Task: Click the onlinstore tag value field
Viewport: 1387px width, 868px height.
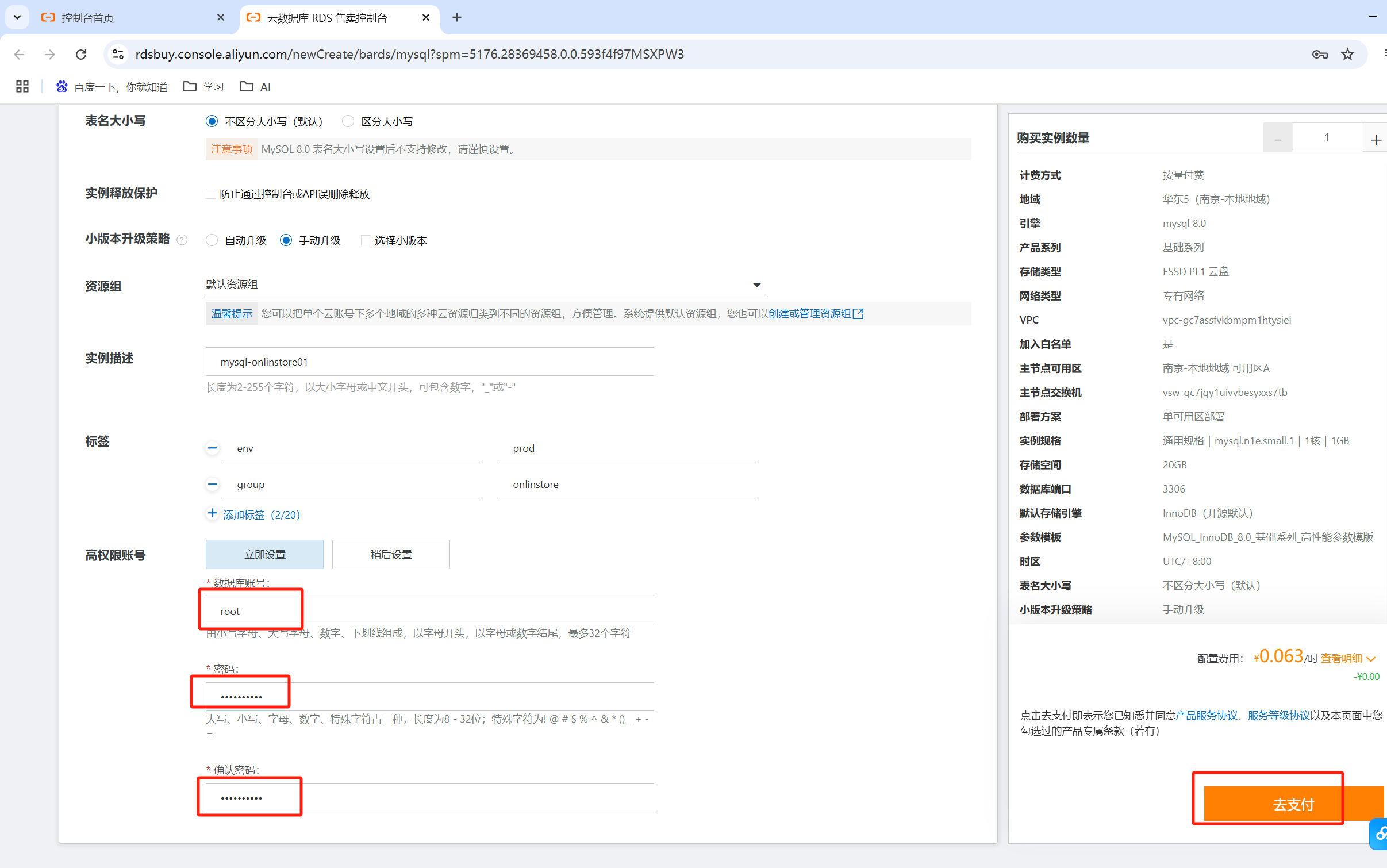Action: click(628, 485)
